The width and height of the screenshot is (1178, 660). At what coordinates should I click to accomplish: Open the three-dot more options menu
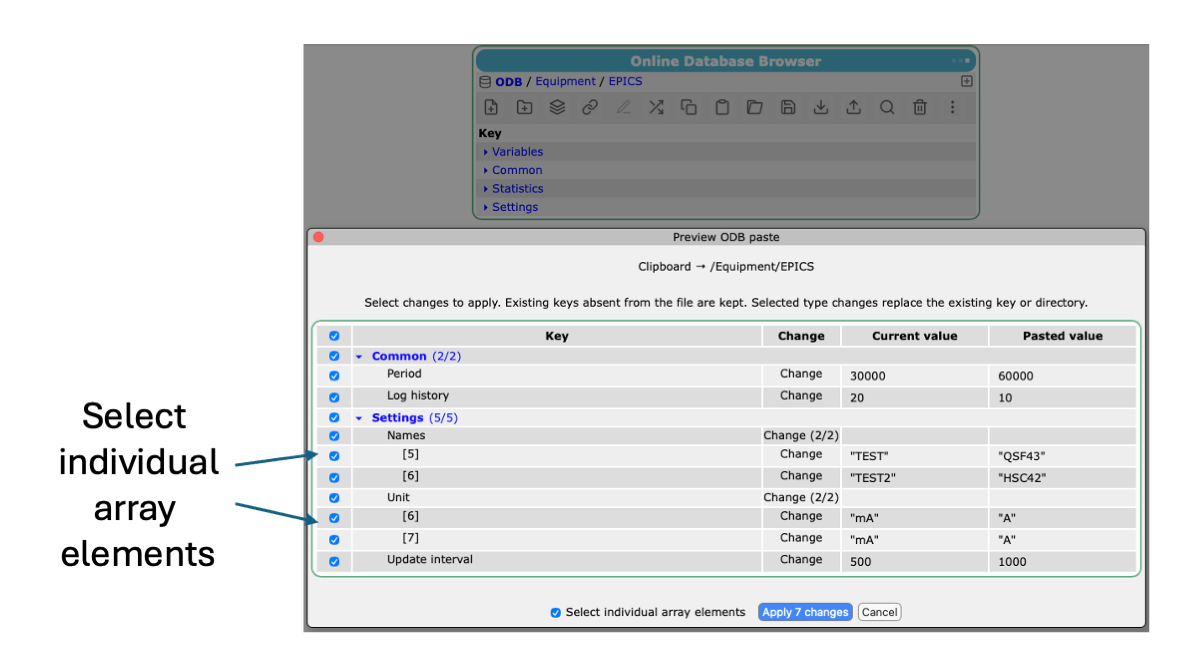coord(953,107)
